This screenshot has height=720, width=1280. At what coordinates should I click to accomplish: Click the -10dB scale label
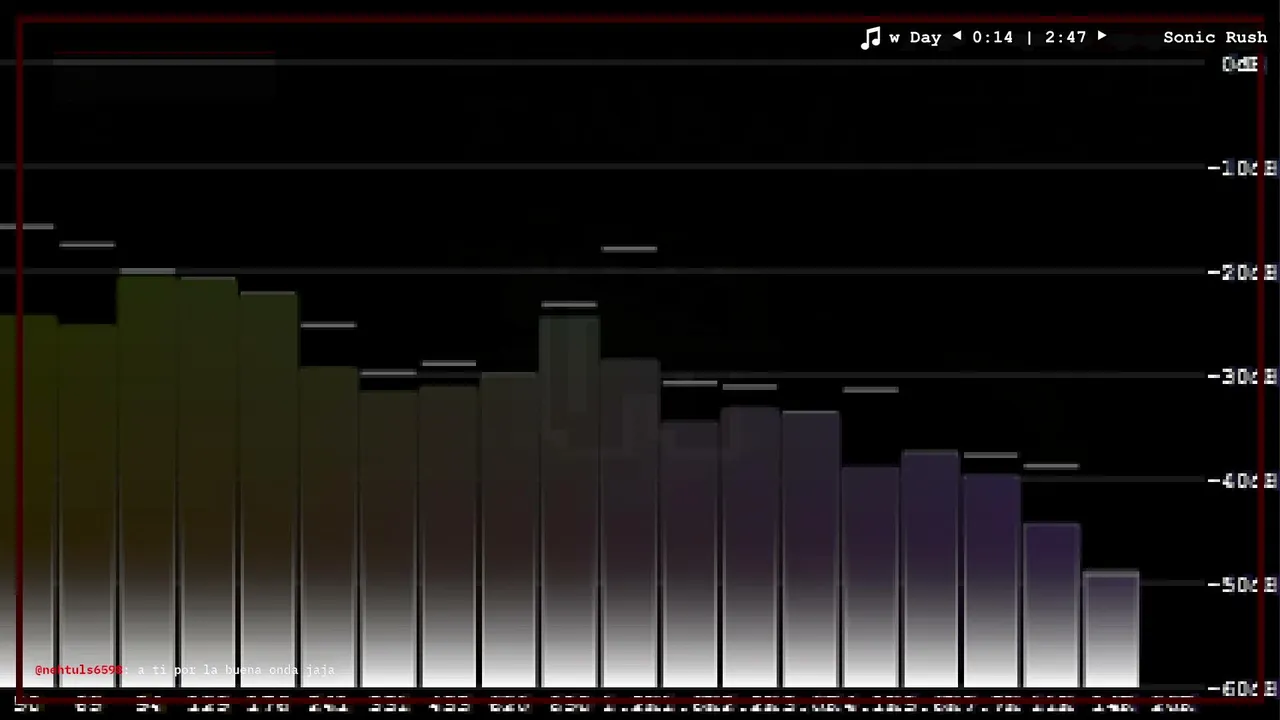pyautogui.click(x=1242, y=168)
